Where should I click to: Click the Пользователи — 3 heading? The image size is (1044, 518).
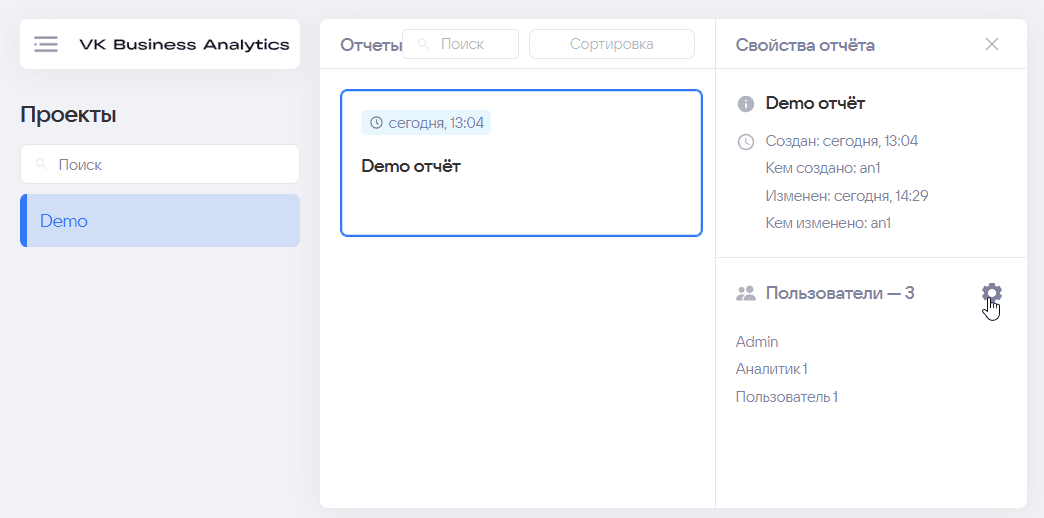840,293
